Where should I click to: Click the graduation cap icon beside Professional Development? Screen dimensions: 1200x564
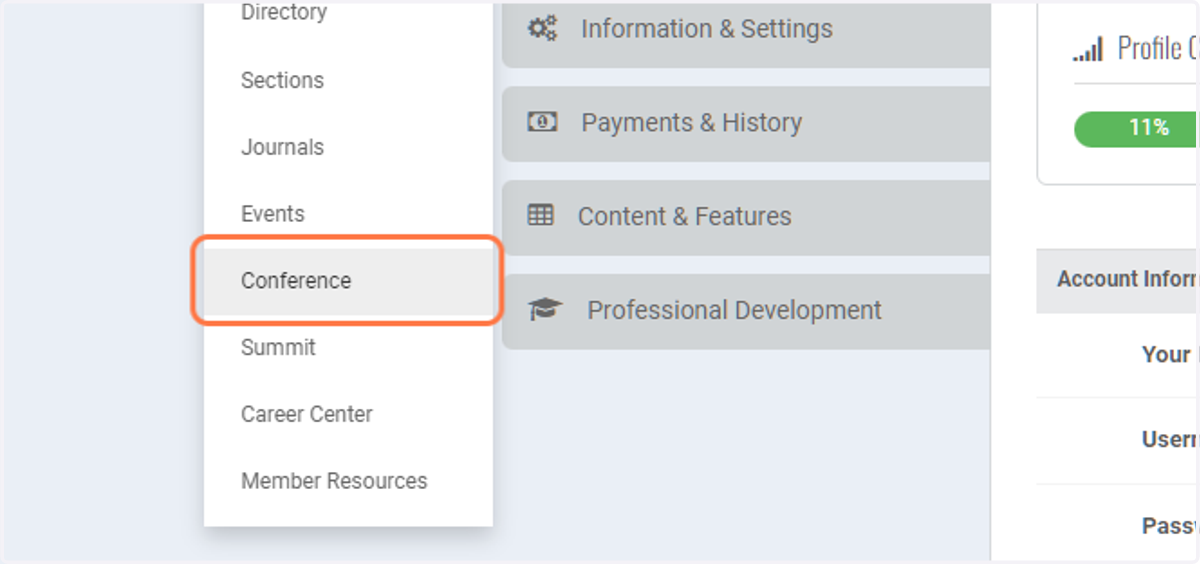(545, 309)
